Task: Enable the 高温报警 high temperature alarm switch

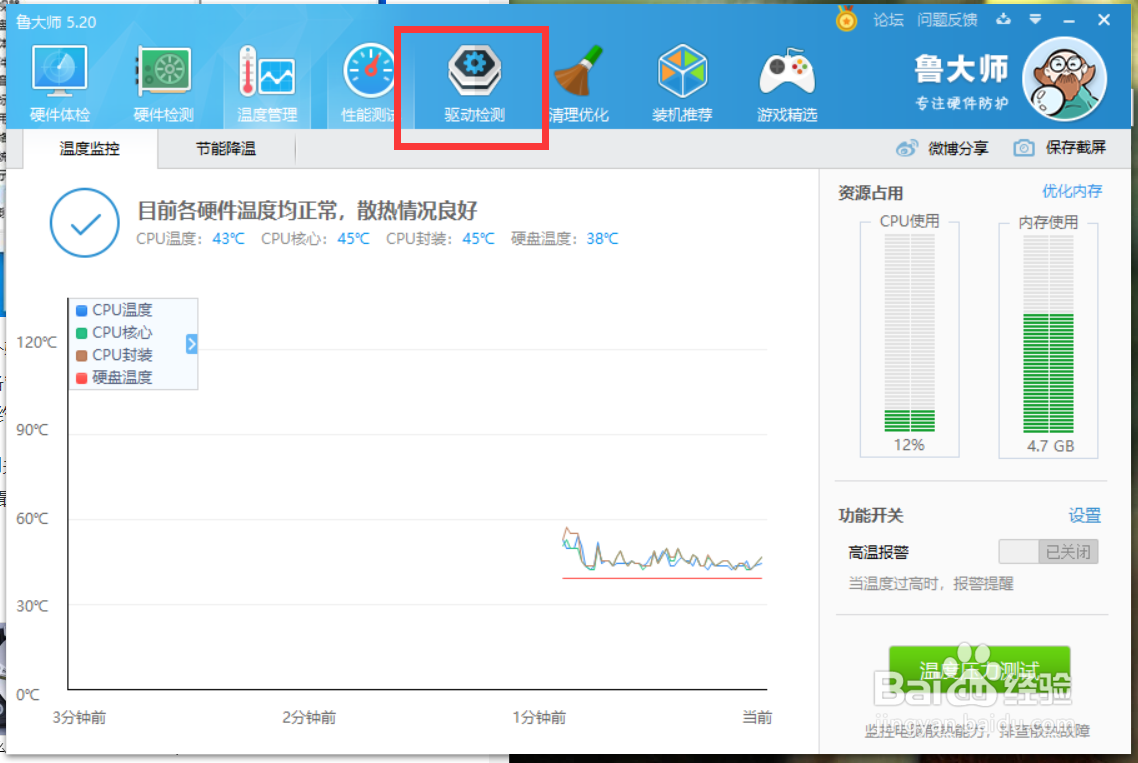Action: tap(1047, 551)
